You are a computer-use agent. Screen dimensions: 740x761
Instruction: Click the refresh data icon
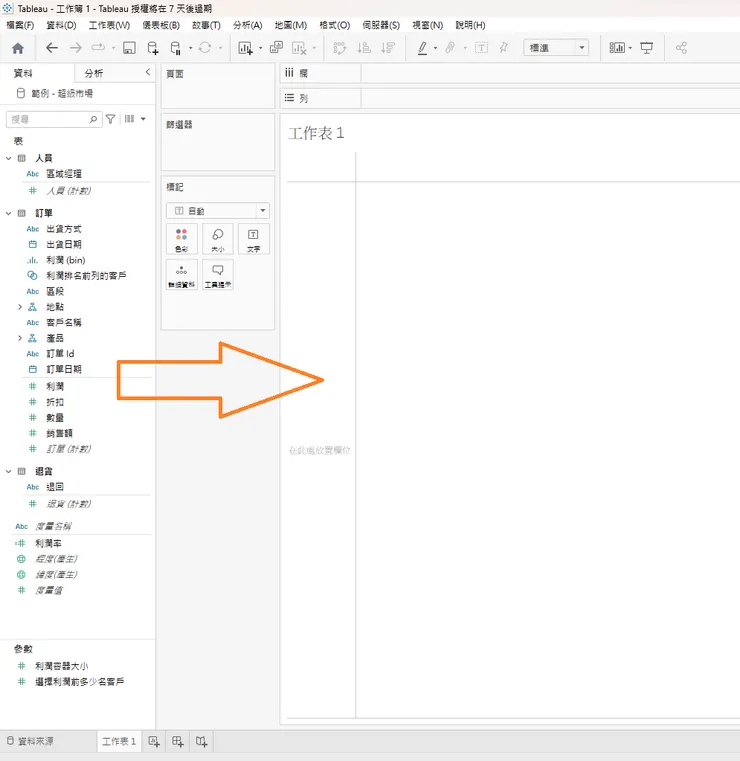[205, 48]
